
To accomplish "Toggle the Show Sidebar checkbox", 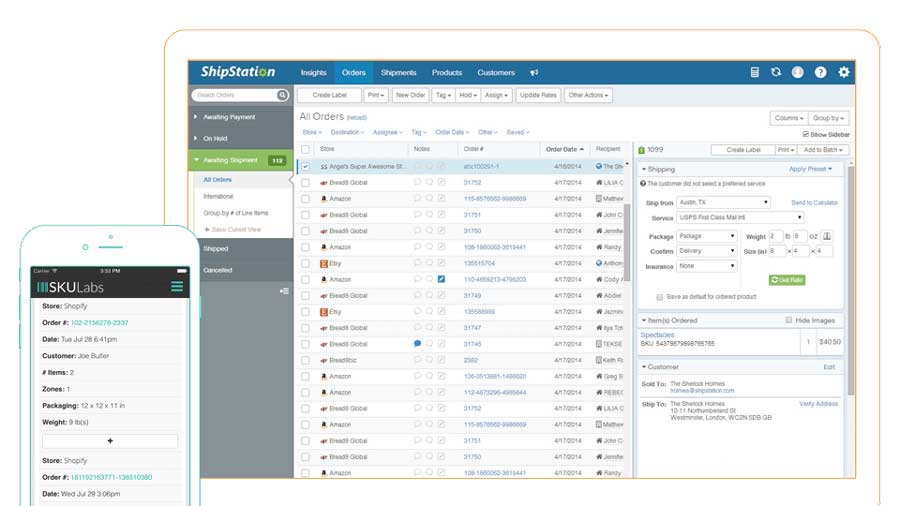I will point(805,134).
